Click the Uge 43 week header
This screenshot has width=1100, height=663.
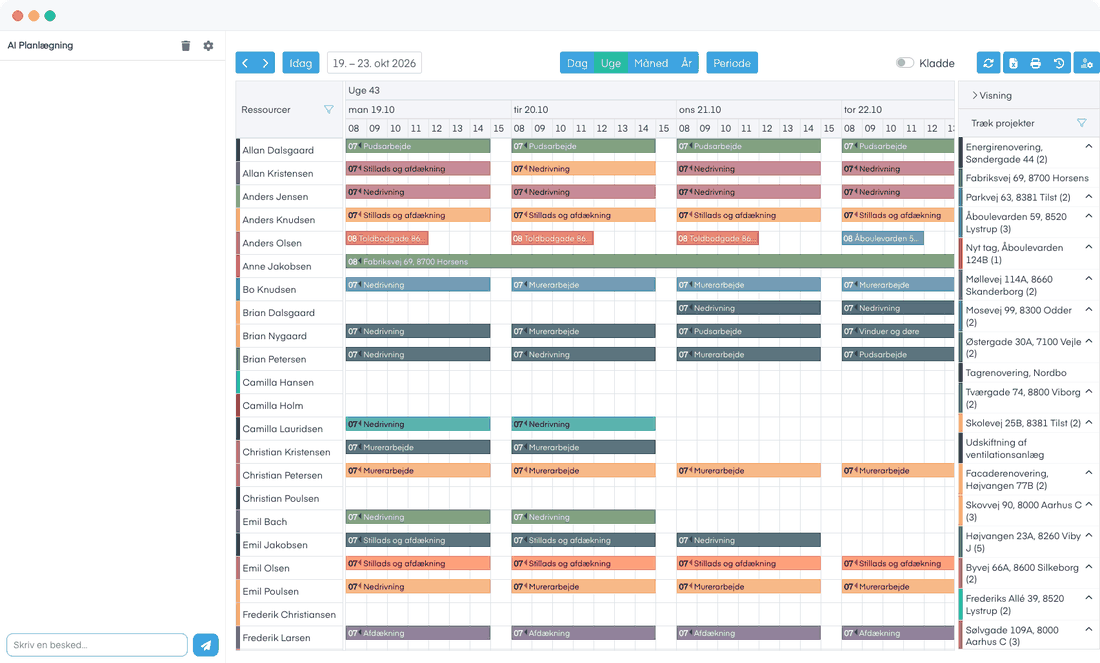[364, 91]
